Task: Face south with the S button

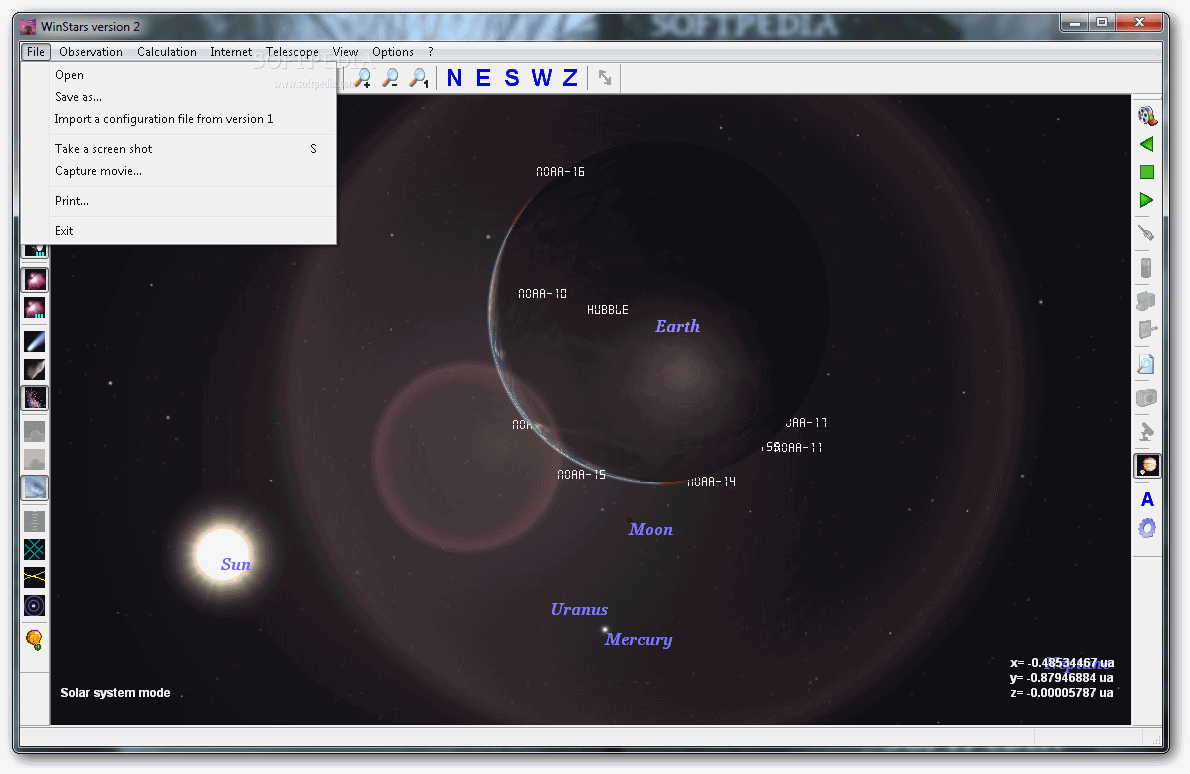Action: coord(512,77)
